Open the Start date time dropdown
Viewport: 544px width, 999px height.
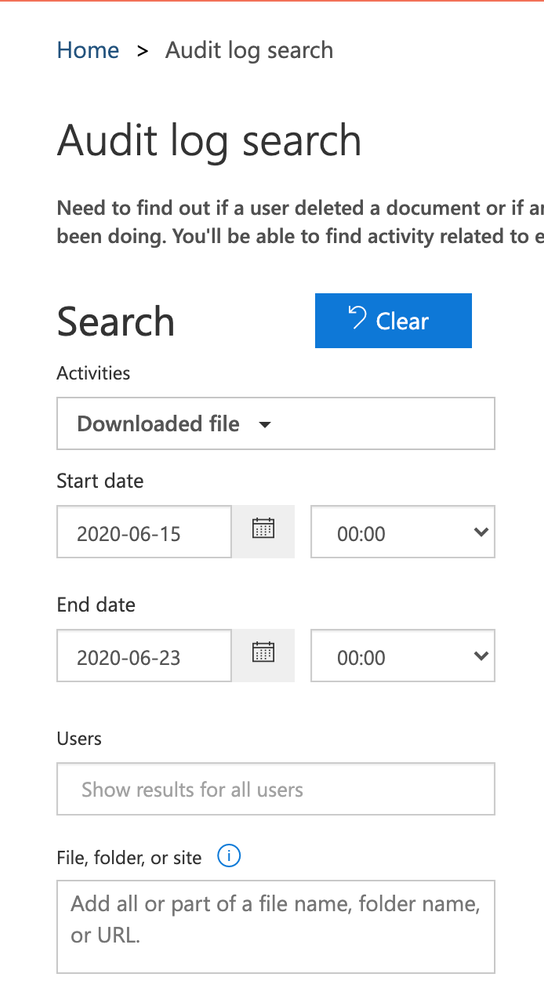pos(403,532)
